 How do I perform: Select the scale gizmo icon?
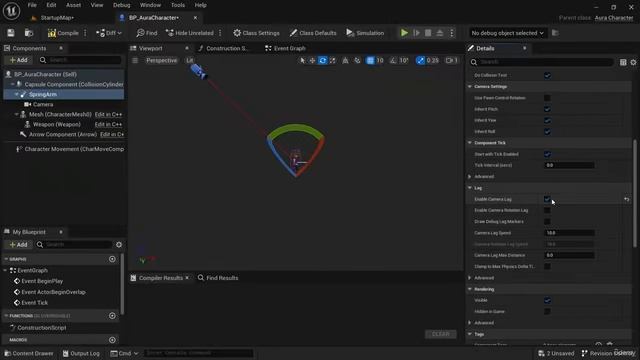[x=333, y=60]
